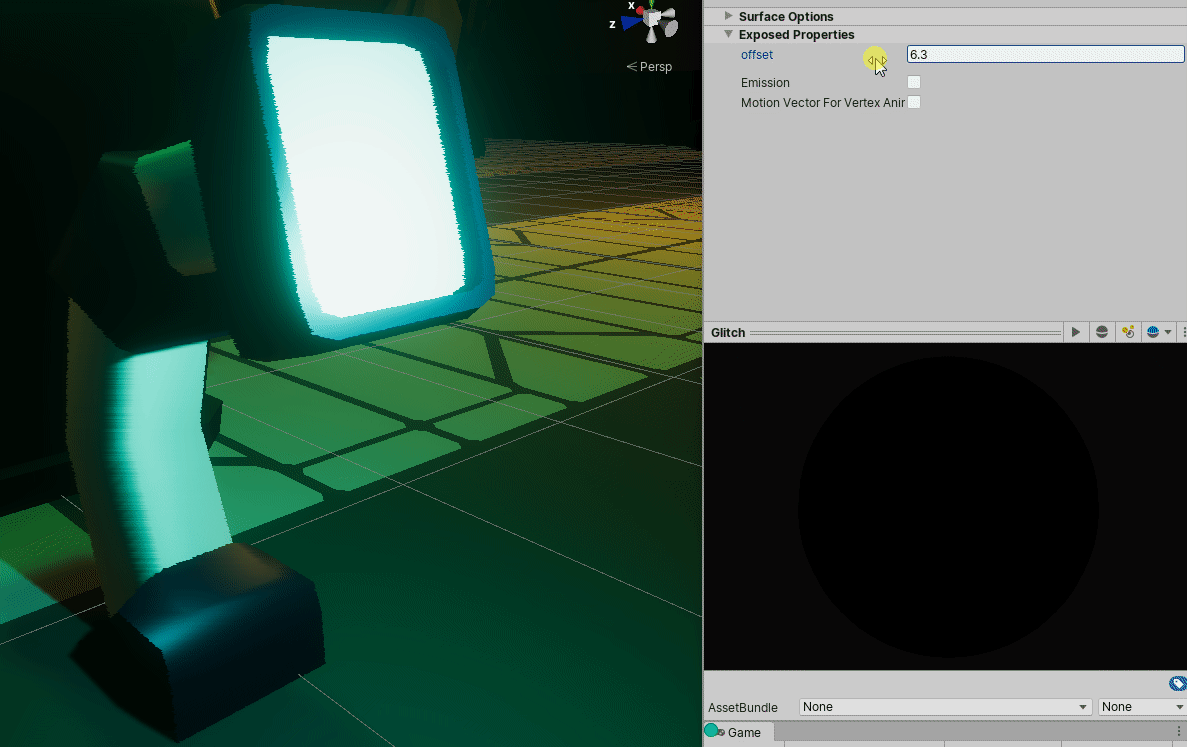Toggle Motion Vector For Vertex Animation checkbox
Viewport: 1187px width, 747px height.
[914, 102]
